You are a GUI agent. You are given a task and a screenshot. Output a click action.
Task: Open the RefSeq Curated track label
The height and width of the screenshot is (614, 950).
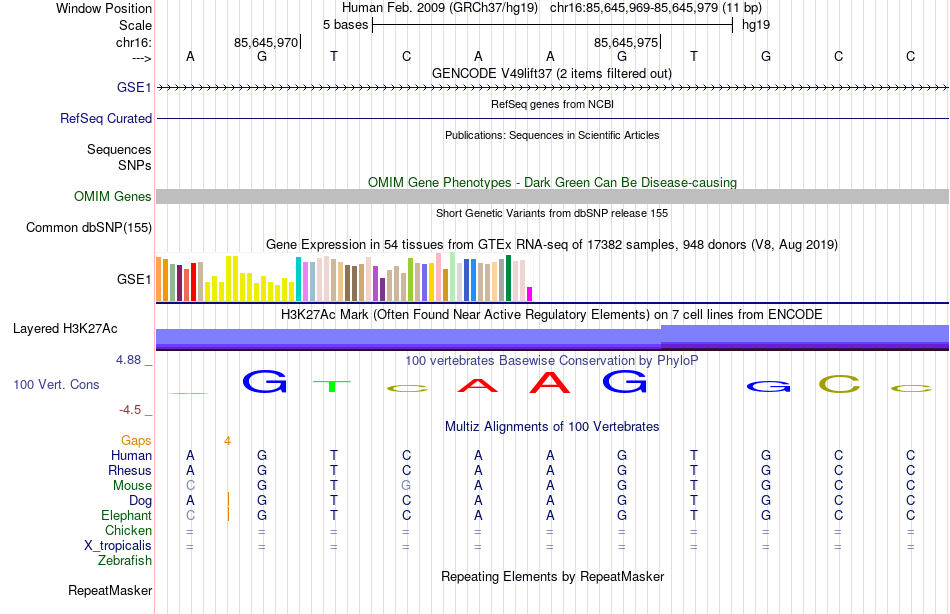[x=105, y=118]
